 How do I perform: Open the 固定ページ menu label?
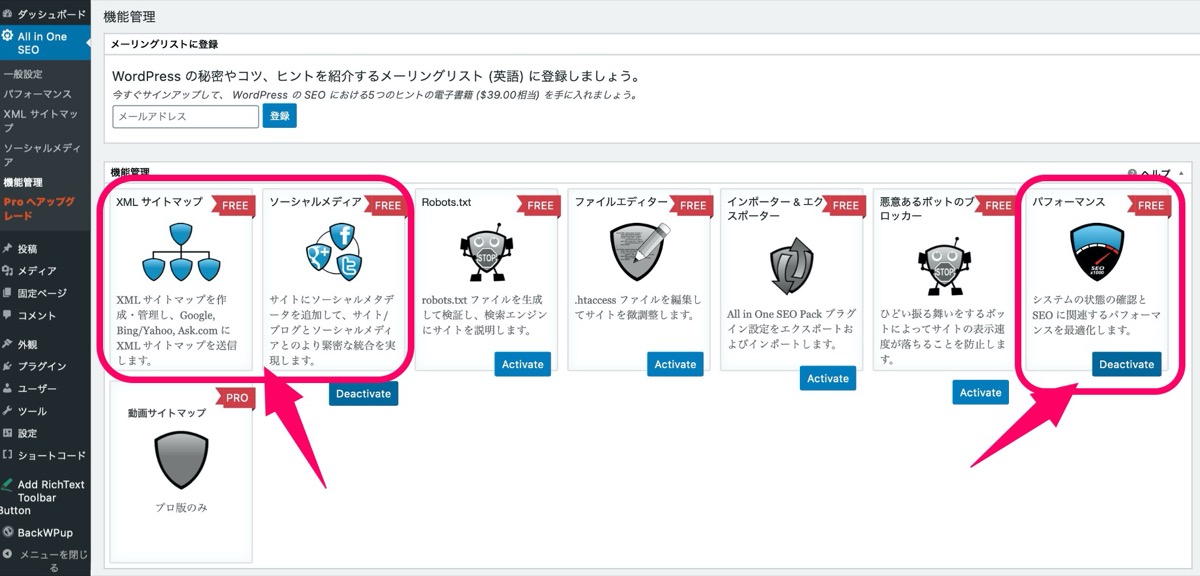(42, 293)
